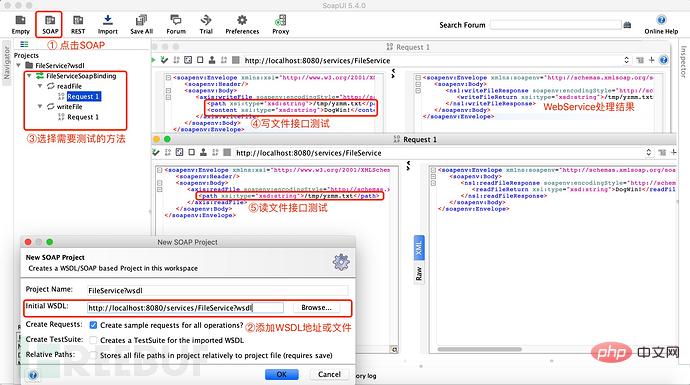The width and height of the screenshot is (690, 385).
Task: Collapse the FileService?wsdl project node
Action: (18, 66)
